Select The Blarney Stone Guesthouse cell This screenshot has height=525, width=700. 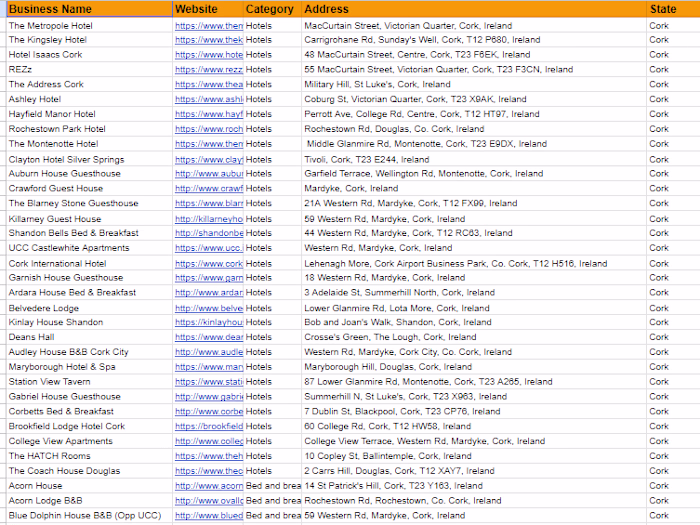coord(89,203)
